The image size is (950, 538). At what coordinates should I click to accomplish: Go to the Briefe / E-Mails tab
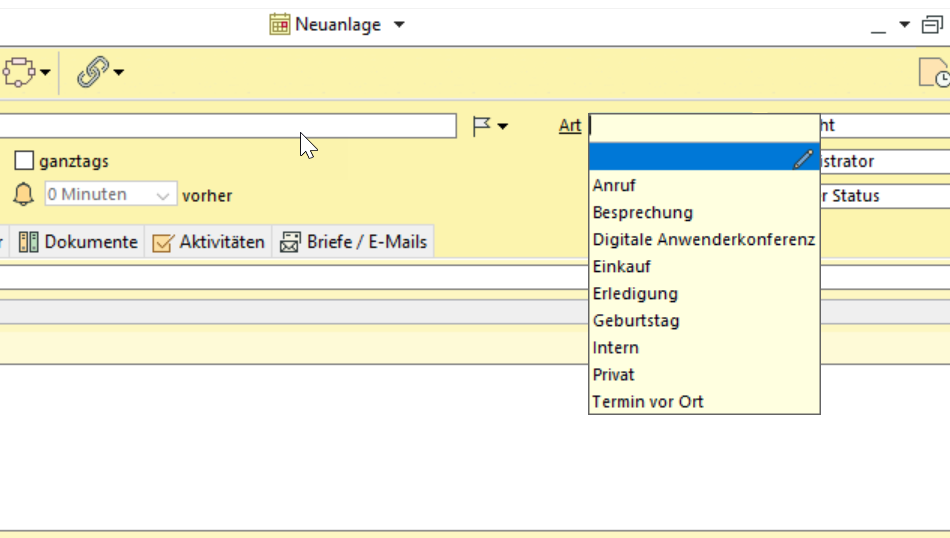(354, 242)
